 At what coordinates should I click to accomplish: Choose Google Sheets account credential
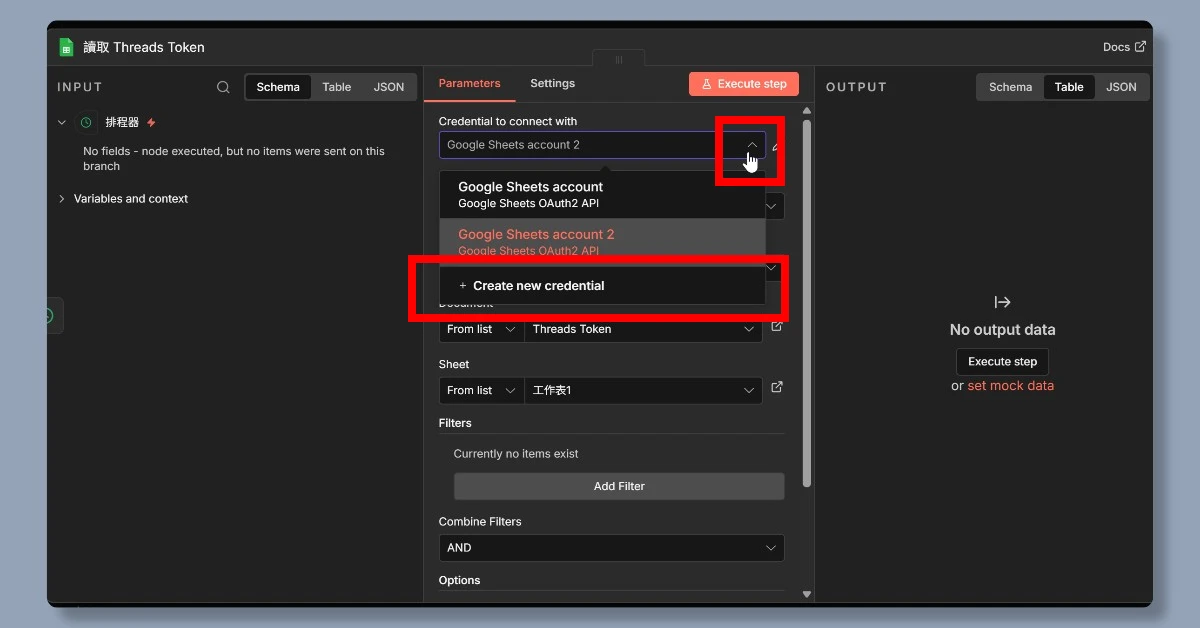pyautogui.click(x=602, y=194)
